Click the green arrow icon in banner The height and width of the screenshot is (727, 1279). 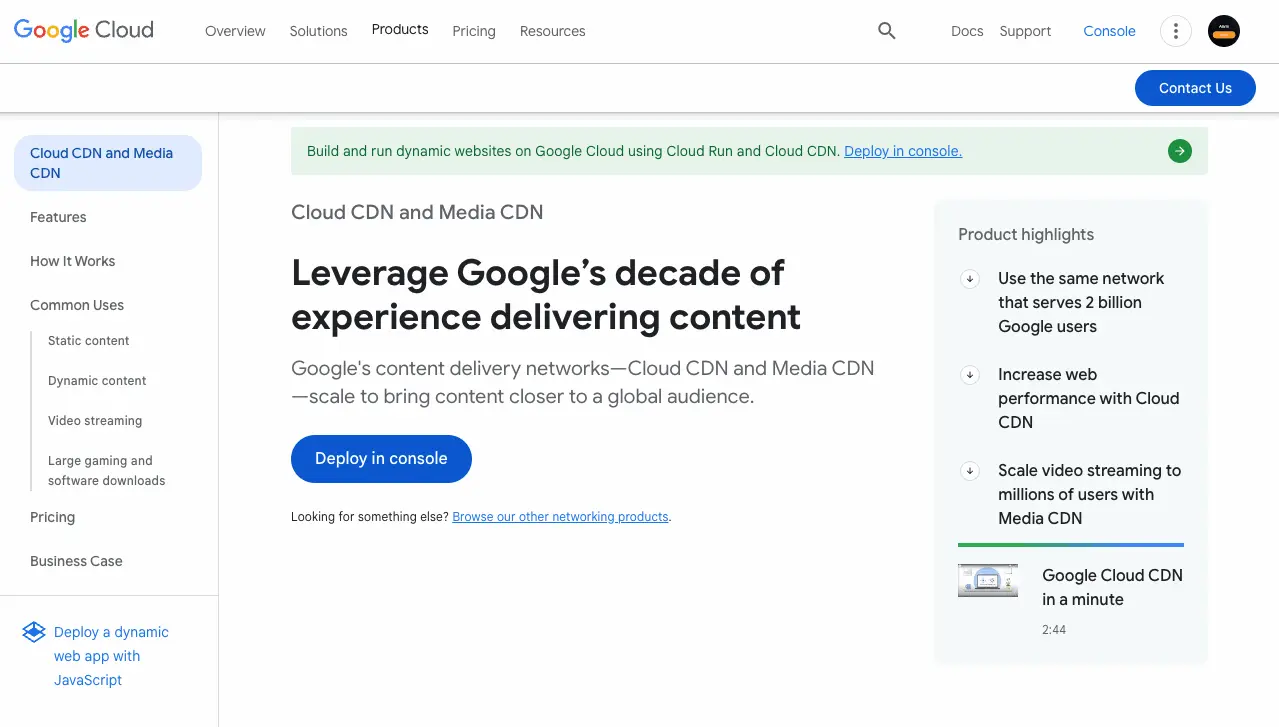pyautogui.click(x=1180, y=151)
